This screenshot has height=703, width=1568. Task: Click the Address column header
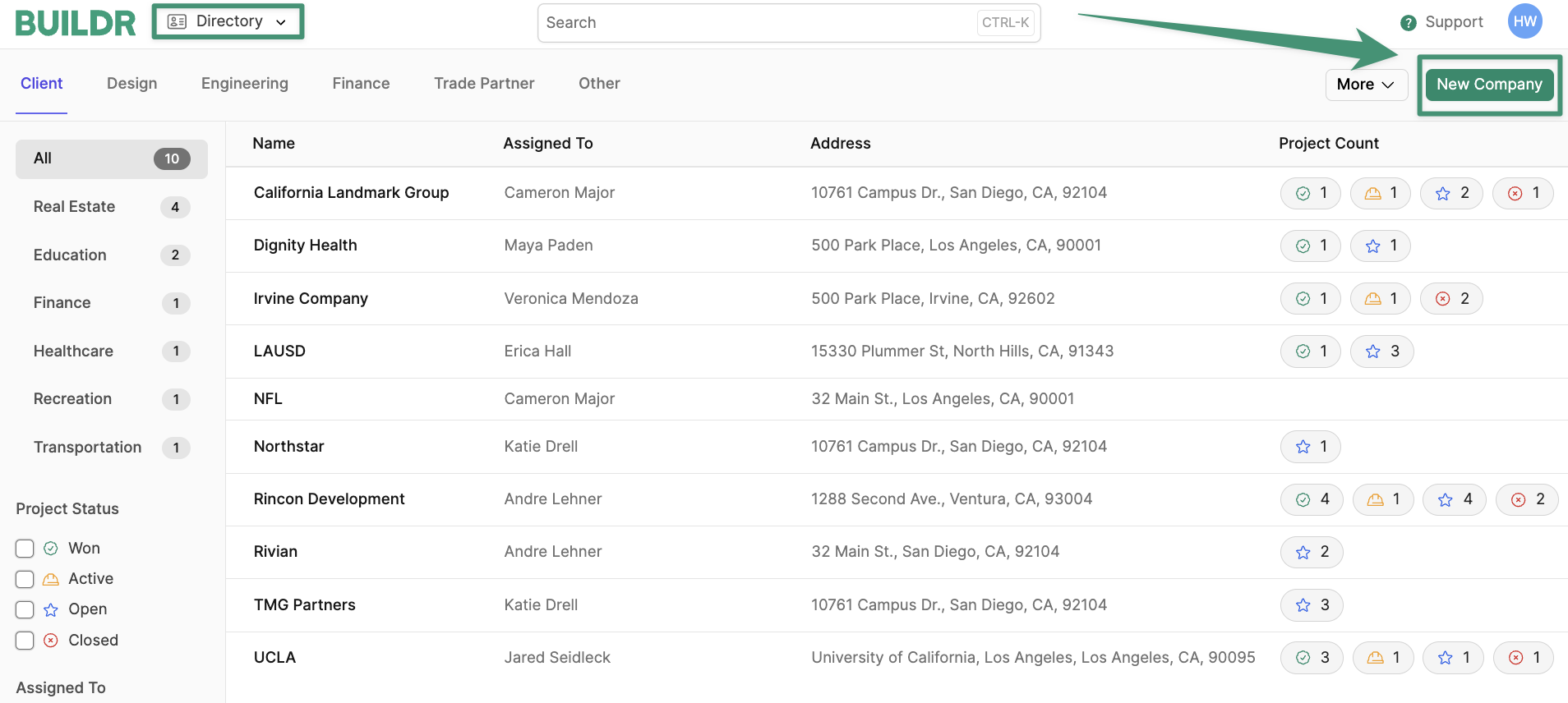pyautogui.click(x=841, y=144)
